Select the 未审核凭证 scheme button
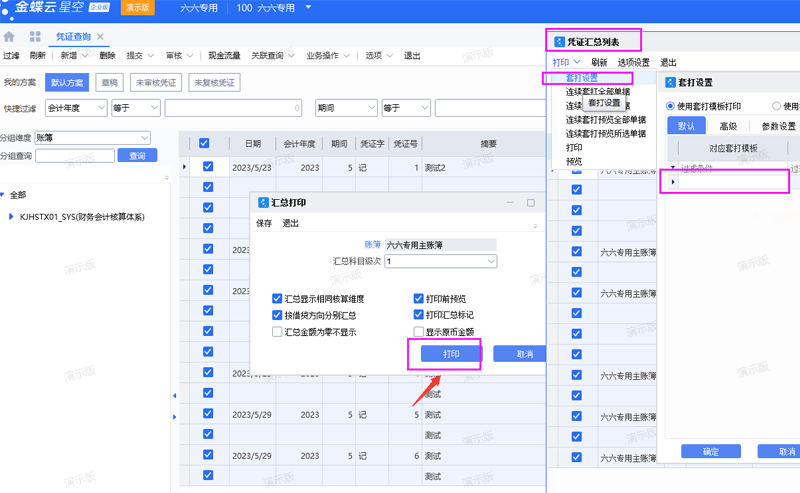This screenshot has height=493, width=800. [x=156, y=83]
